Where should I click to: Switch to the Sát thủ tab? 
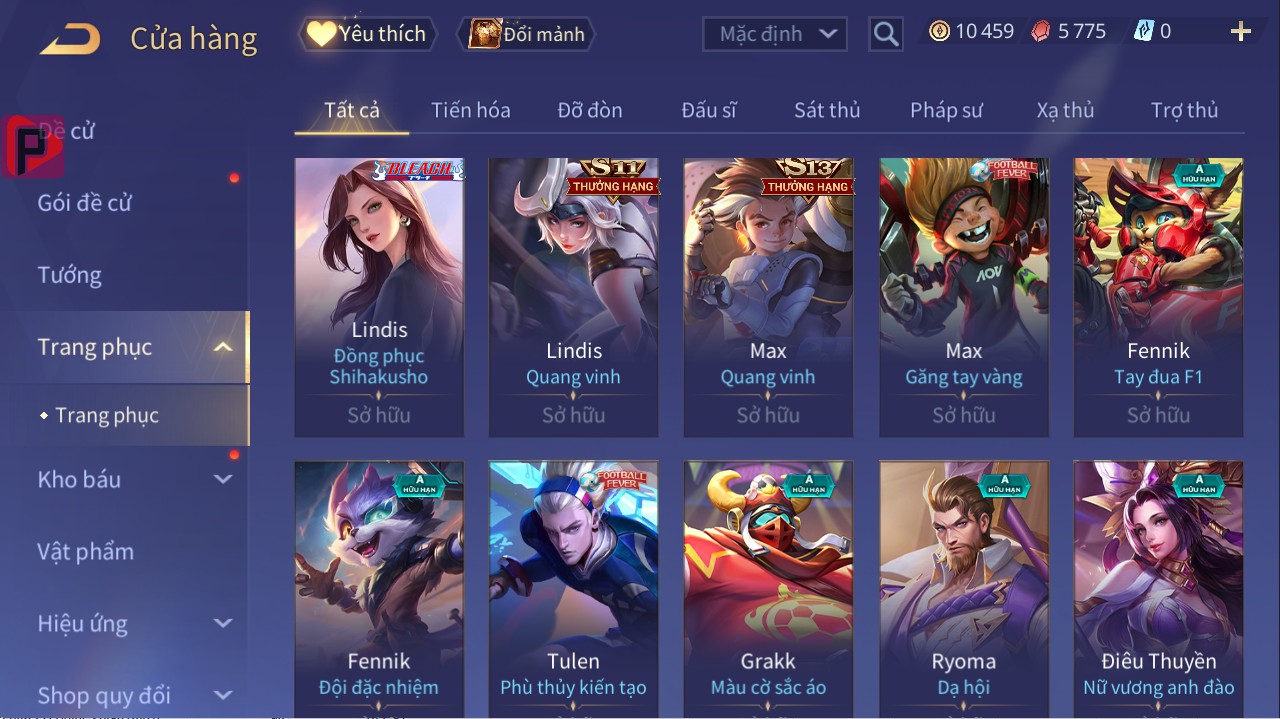point(827,110)
